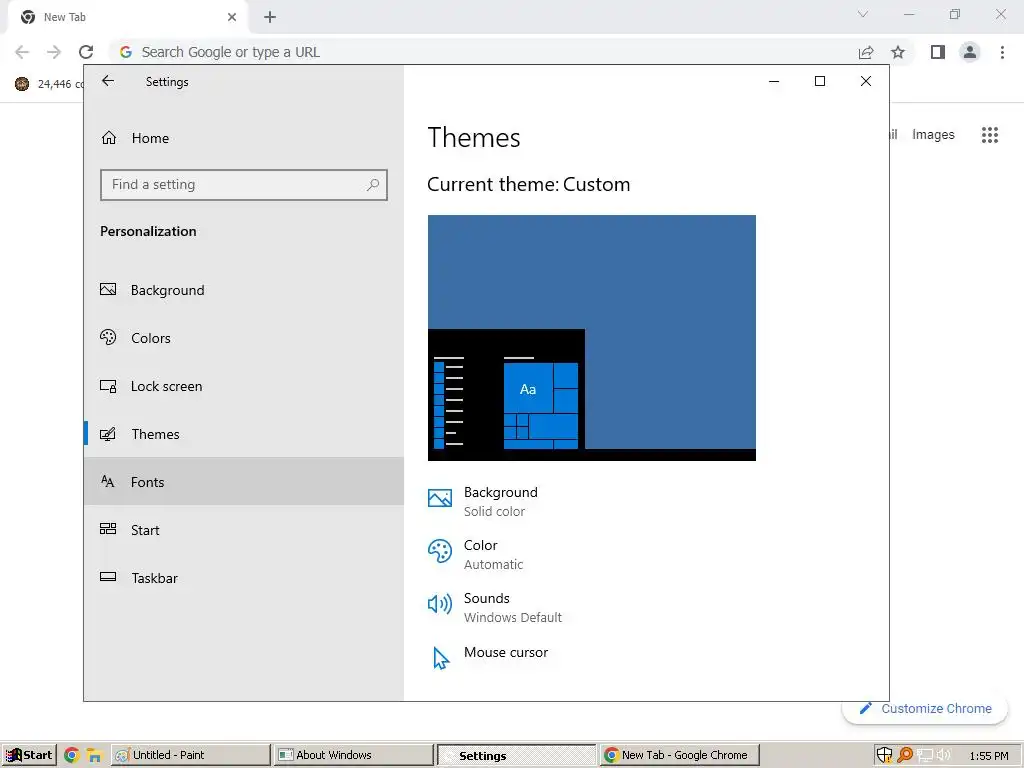Open Start personalization settings
The height and width of the screenshot is (768, 1024).
(244, 530)
